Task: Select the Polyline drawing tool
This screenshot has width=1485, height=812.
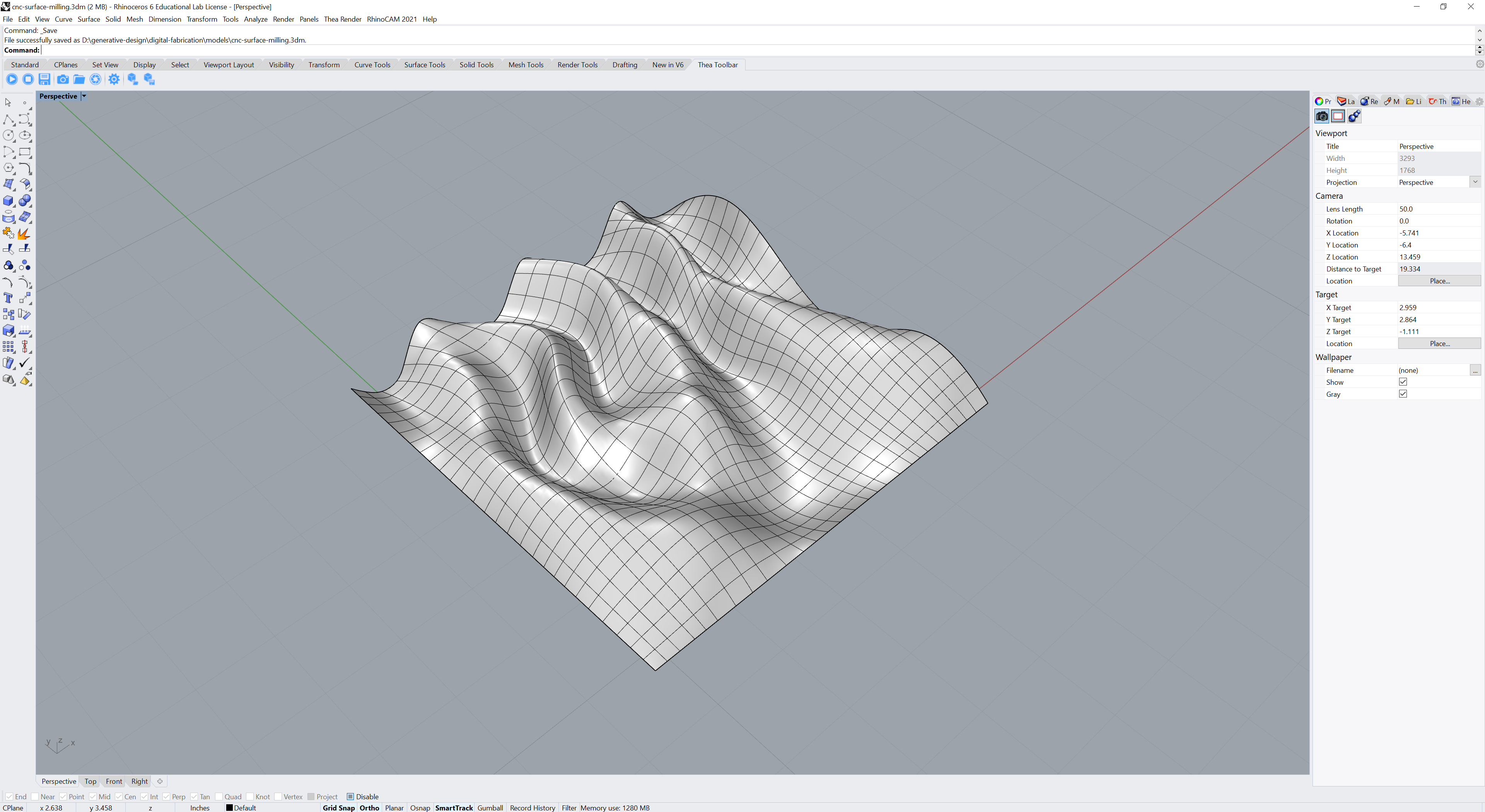Action: coord(8,119)
